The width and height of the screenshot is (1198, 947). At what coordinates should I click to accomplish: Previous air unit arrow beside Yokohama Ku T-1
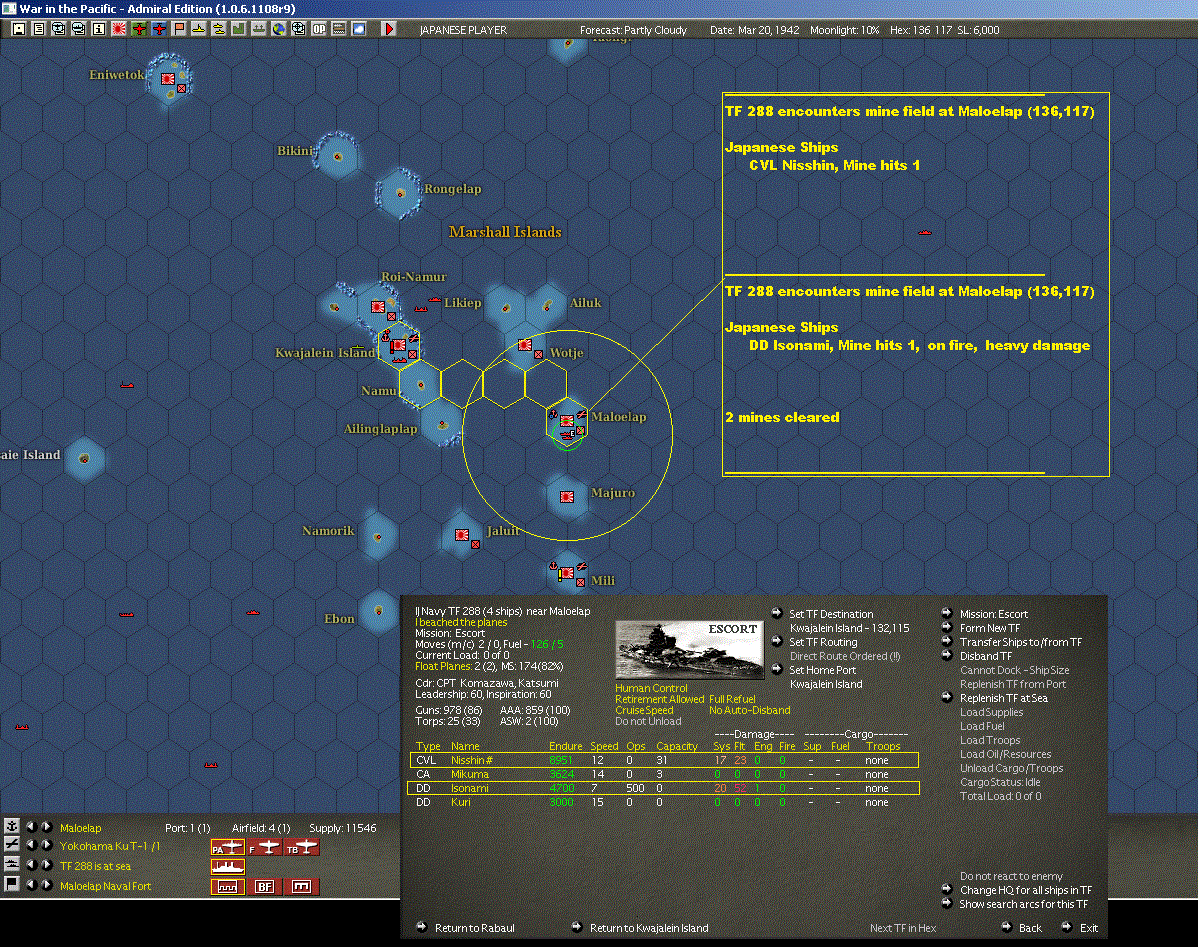click(x=31, y=845)
